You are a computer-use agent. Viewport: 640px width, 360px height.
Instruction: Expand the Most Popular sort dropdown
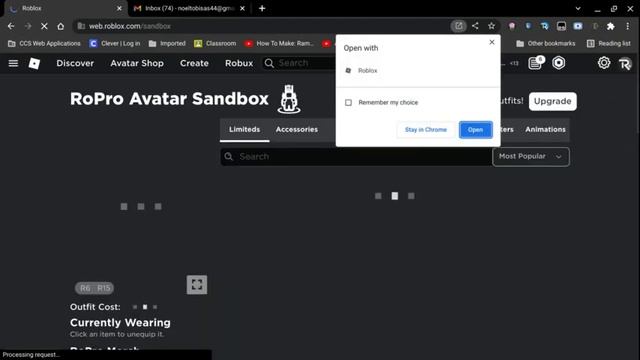click(x=531, y=157)
